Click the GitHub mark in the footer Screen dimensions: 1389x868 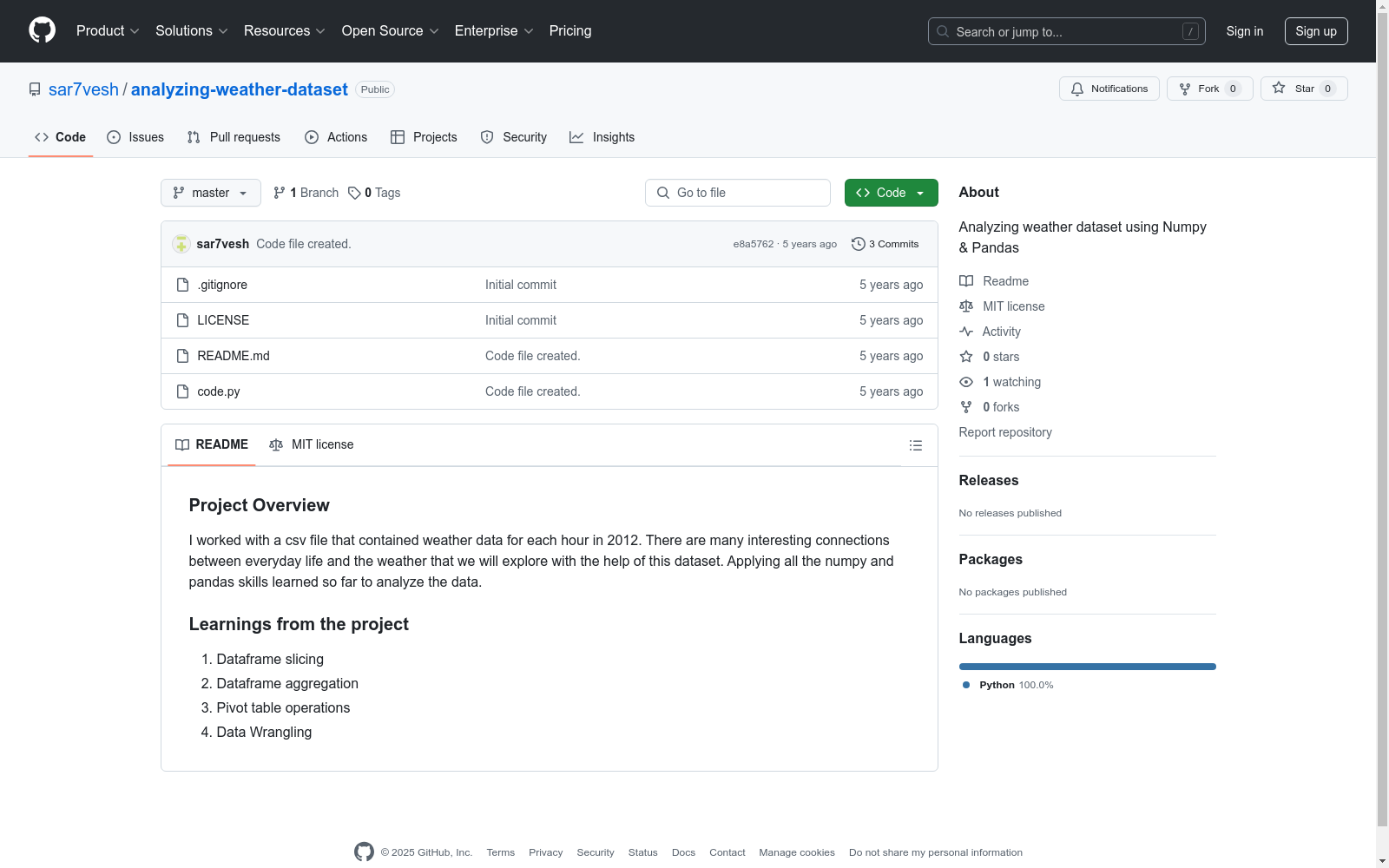click(x=364, y=852)
